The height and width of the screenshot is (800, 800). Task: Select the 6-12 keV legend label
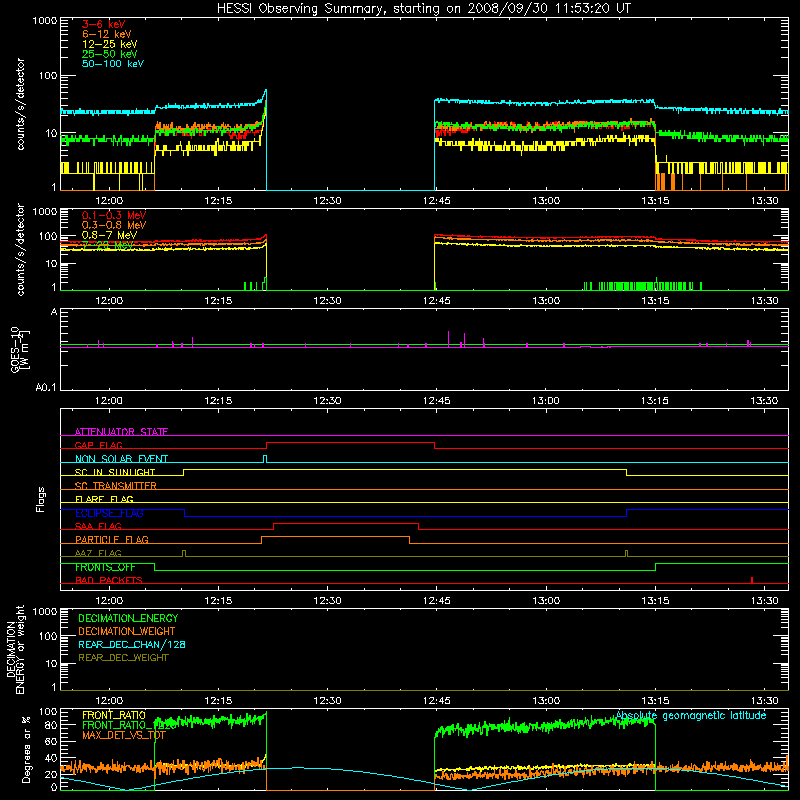(x=107, y=34)
